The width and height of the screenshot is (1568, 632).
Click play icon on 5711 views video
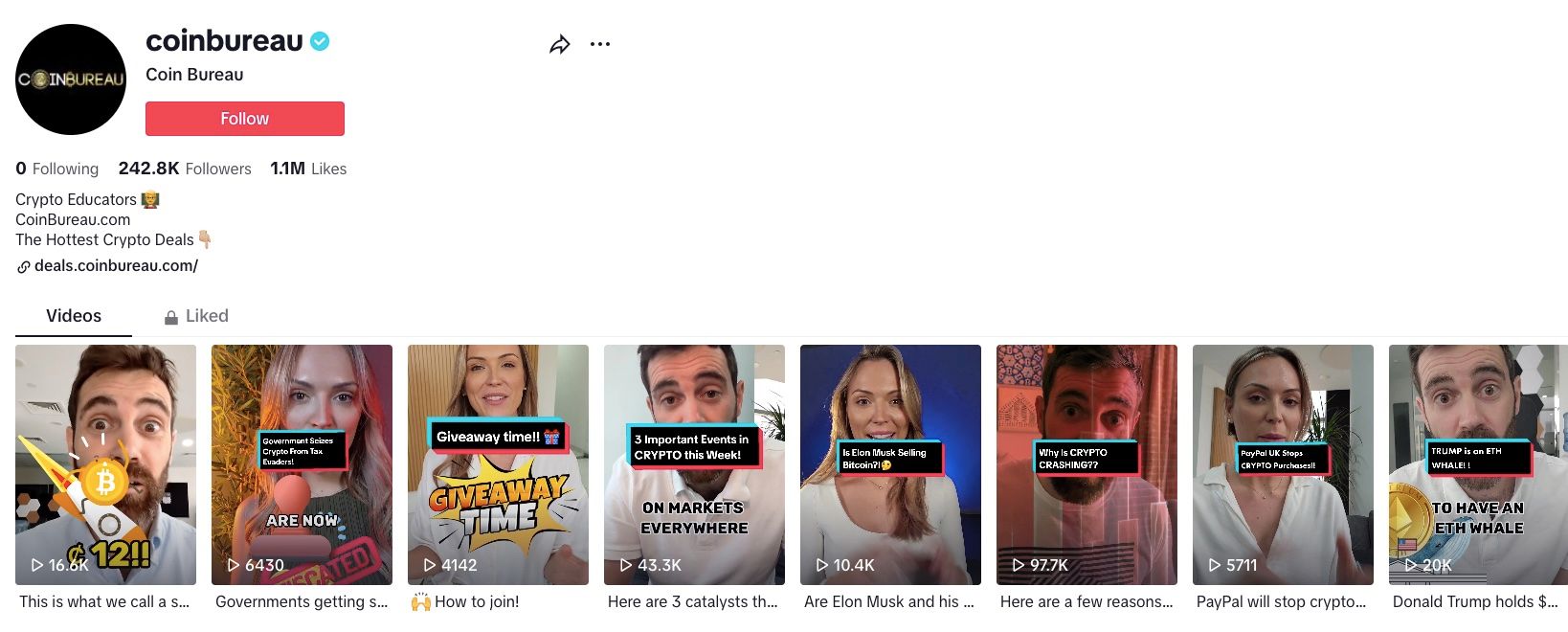coord(1214,565)
